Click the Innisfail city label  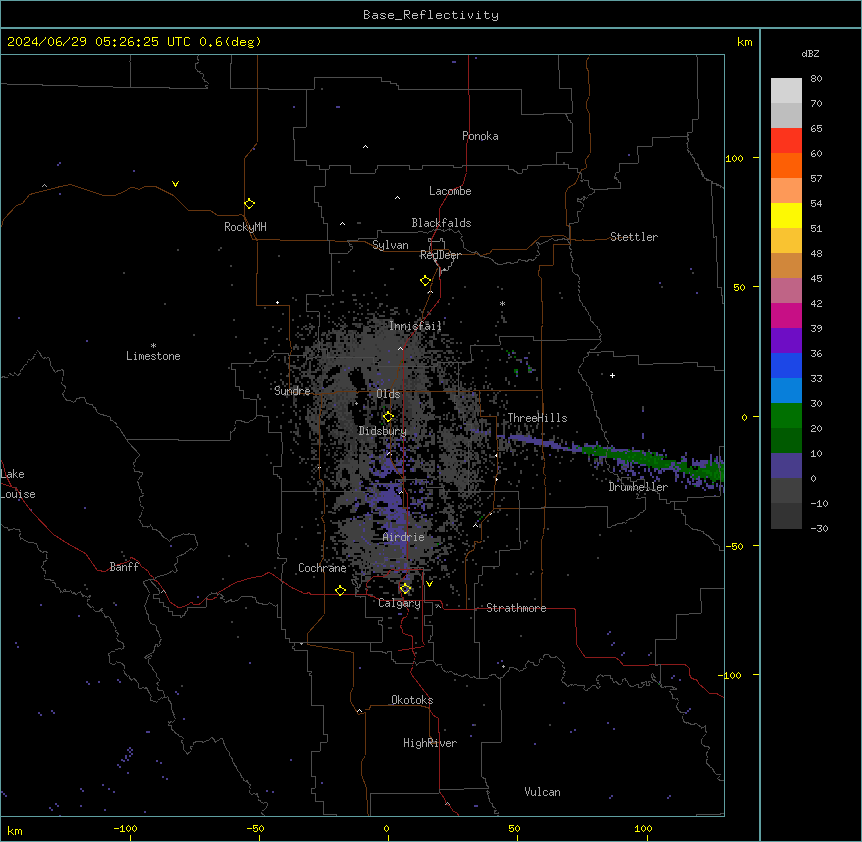point(416,326)
